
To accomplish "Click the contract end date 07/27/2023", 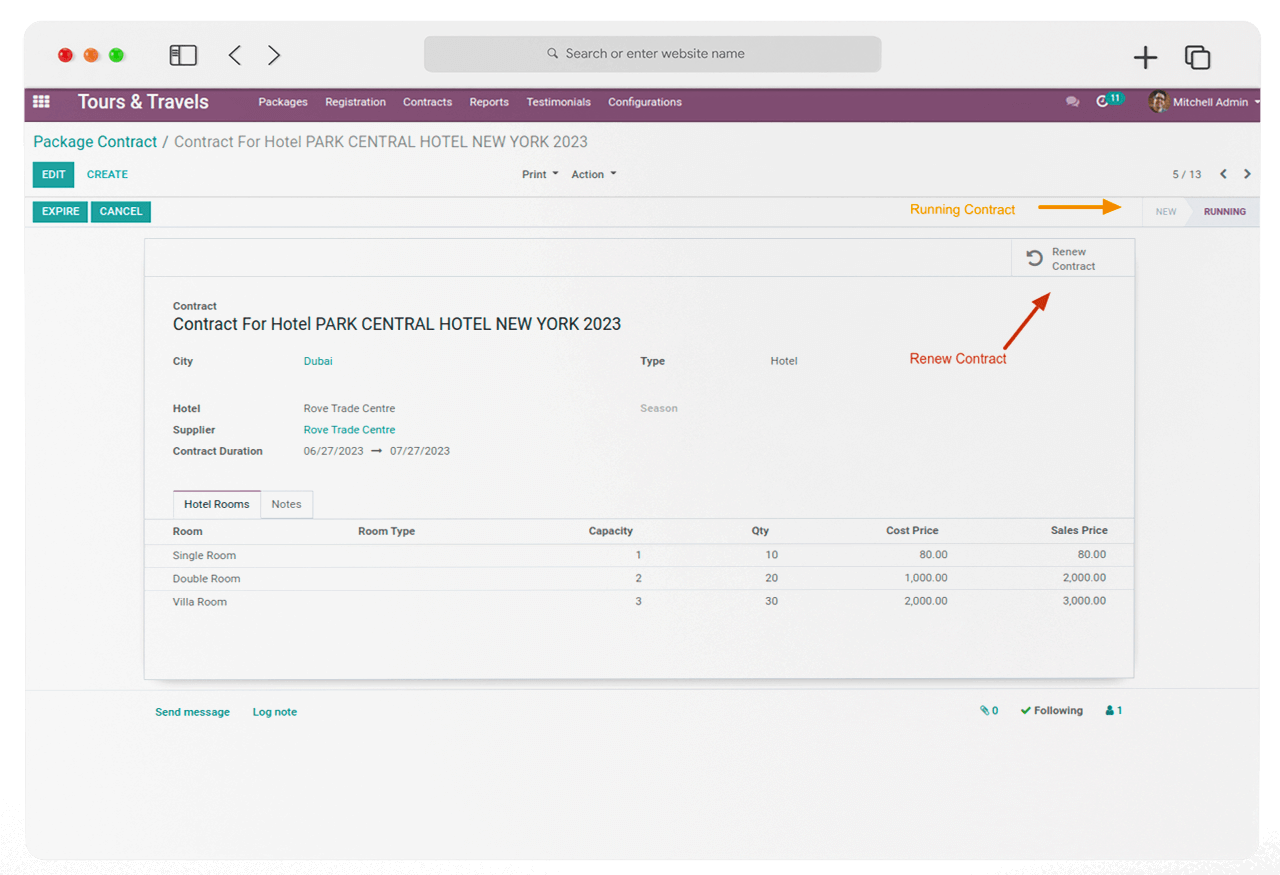I will tap(420, 451).
